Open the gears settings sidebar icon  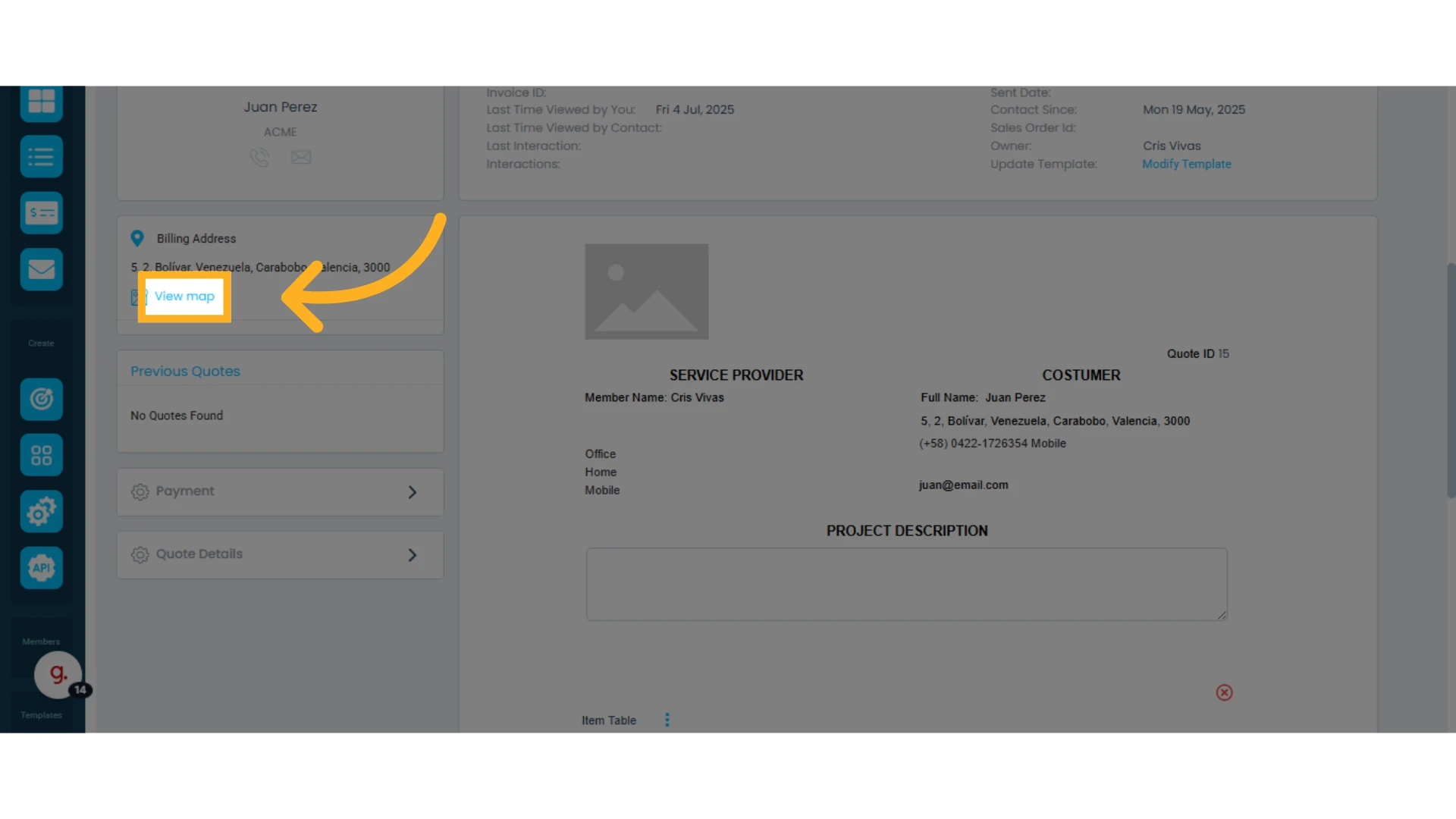41,512
